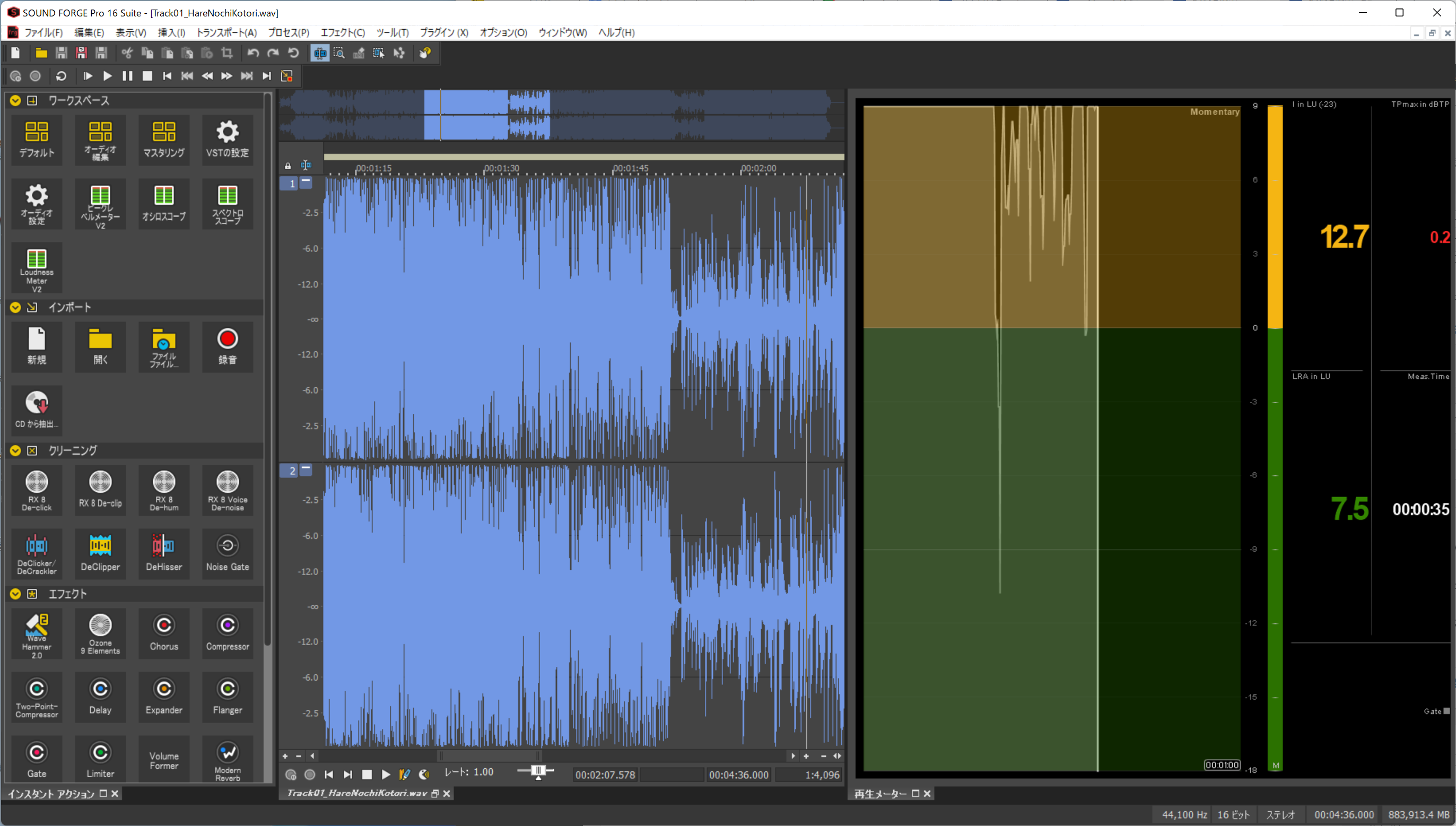Open the ファイル(F) menu
Viewport: 1456px width, 826px height.
(43, 32)
